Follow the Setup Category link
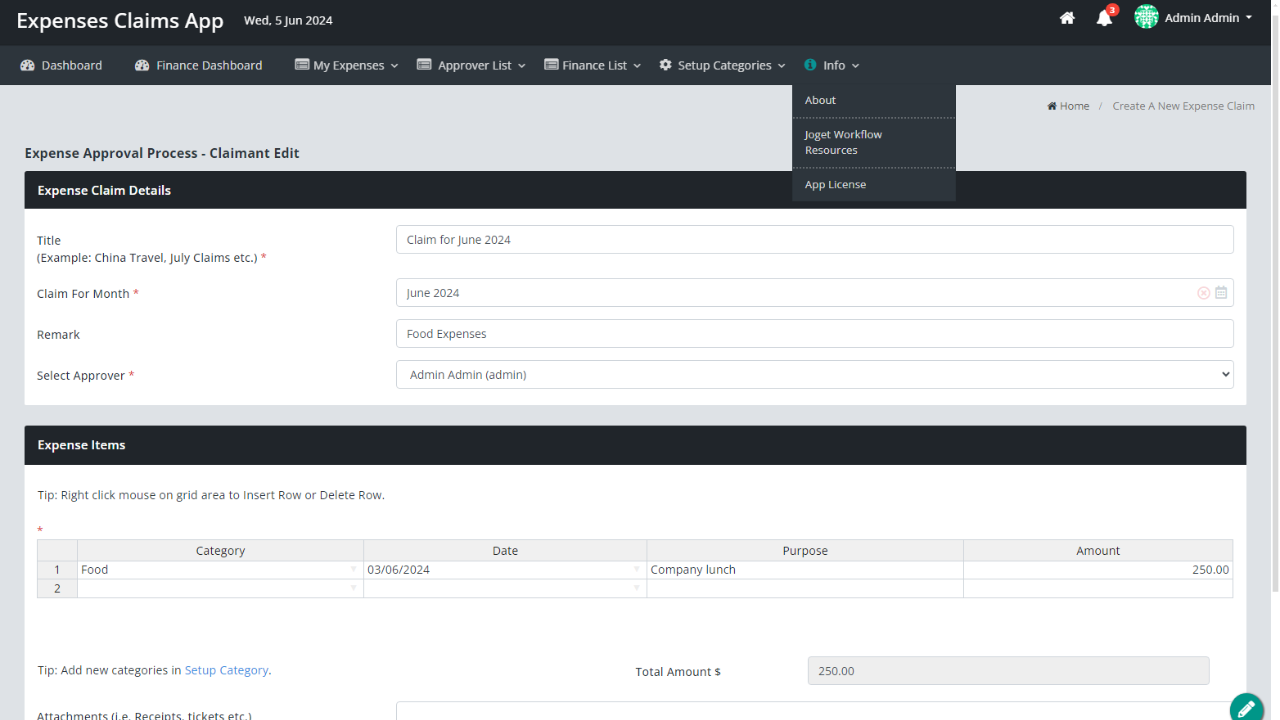Image resolution: width=1280 pixels, height=720 pixels. click(227, 670)
